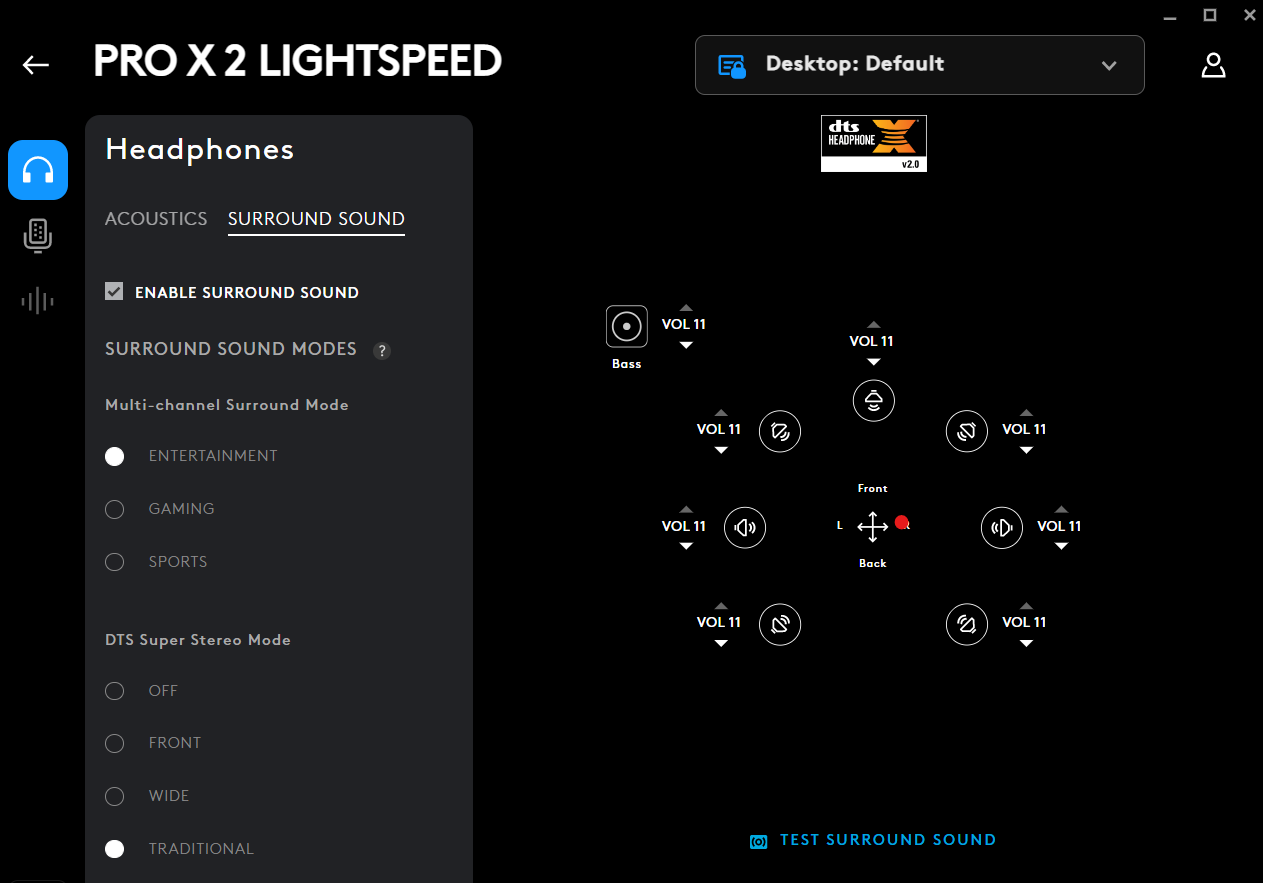This screenshot has height=883, width=1263.
Task: Click the side right speaker icon
Action: [1002, 527]
